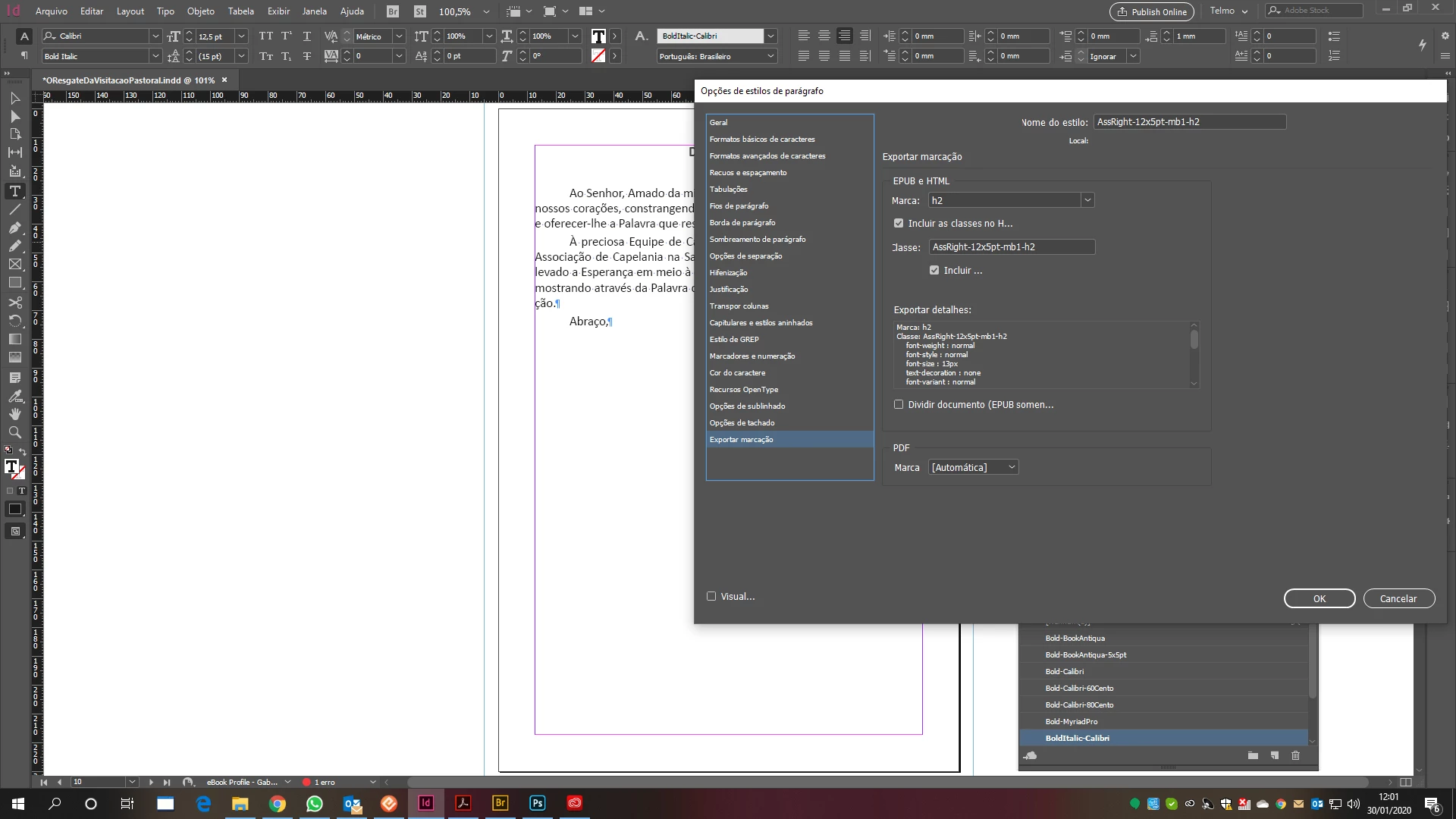Open the Marca h2 tag dropdown
Image resolution: width=1456 pixels, height=819 pixels.
[1087, 200]
